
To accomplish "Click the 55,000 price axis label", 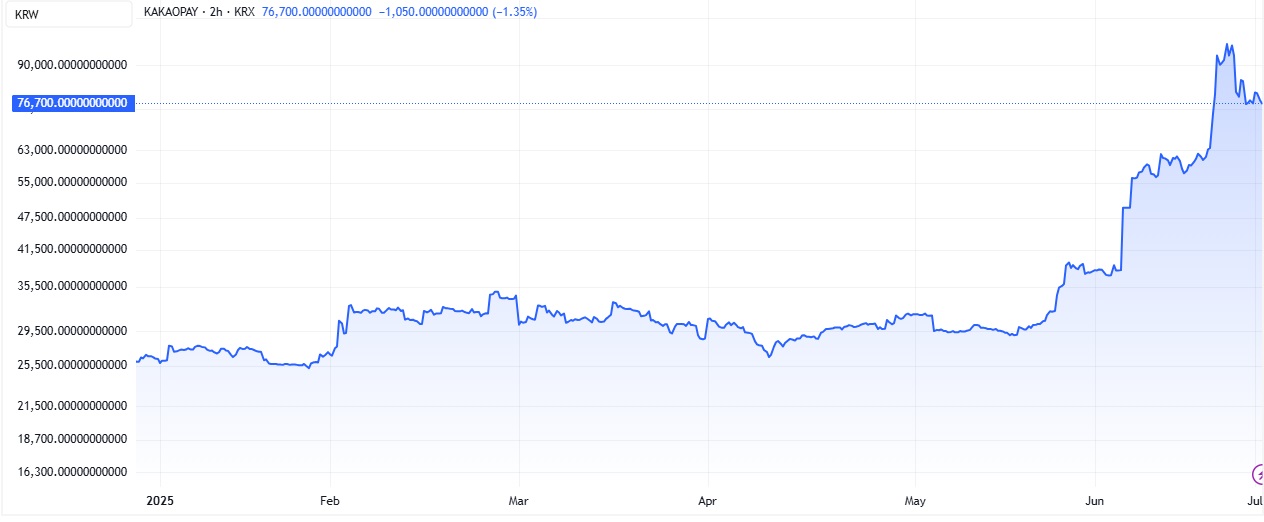I will click(x=72, y=182).
